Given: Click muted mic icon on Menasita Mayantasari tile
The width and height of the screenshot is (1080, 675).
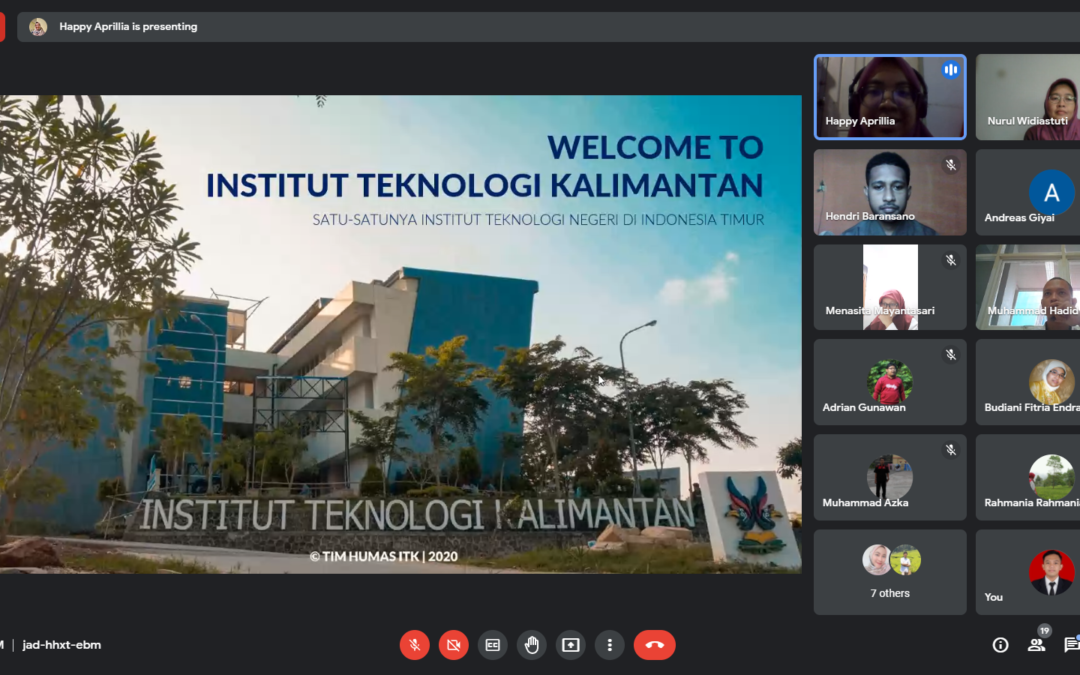Looking at the screenshot, I should click(951, 260).
